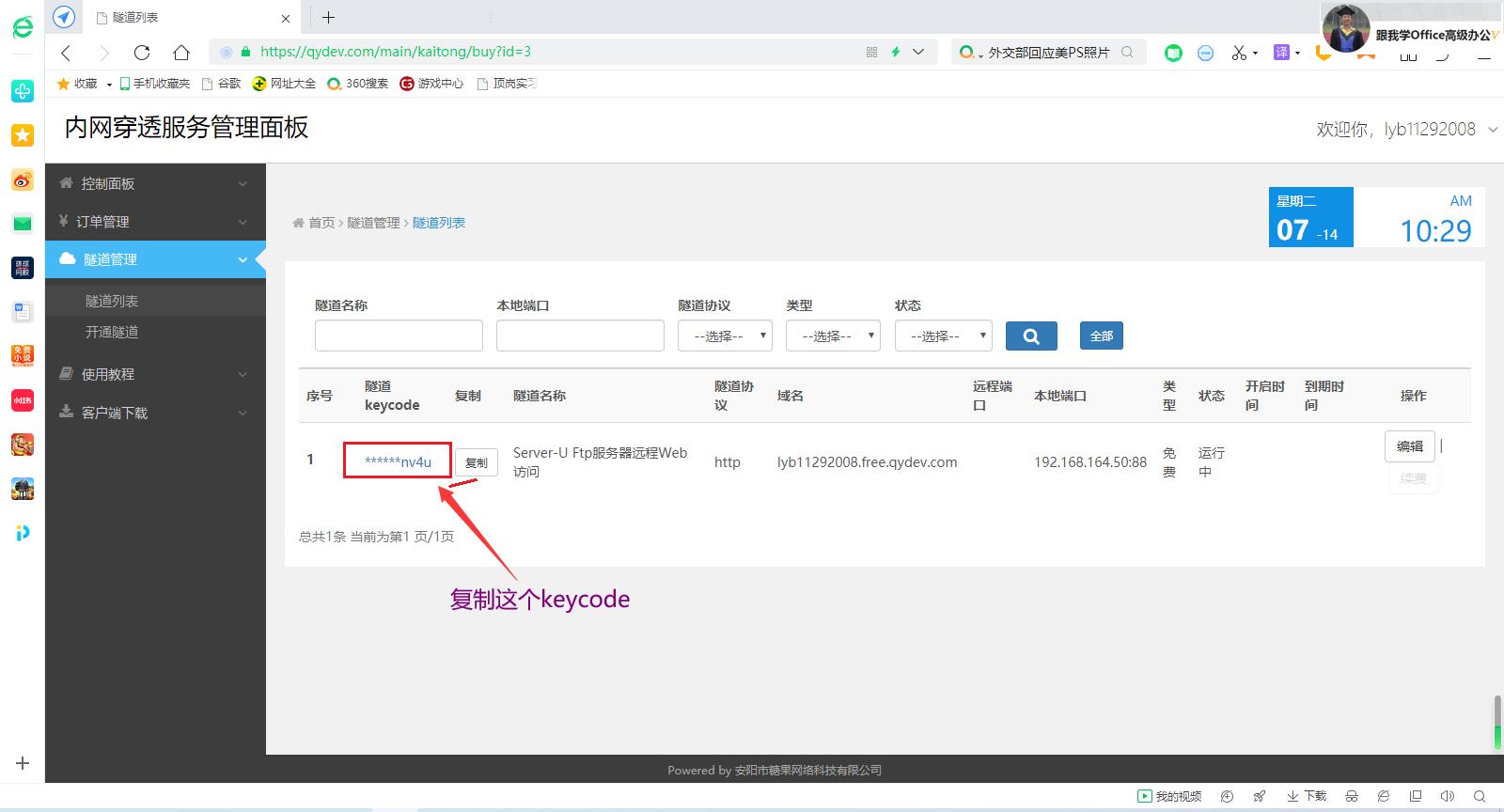Open the green mail icon in sidebar
Screen dimensions: 1504x812
[23, 224]
